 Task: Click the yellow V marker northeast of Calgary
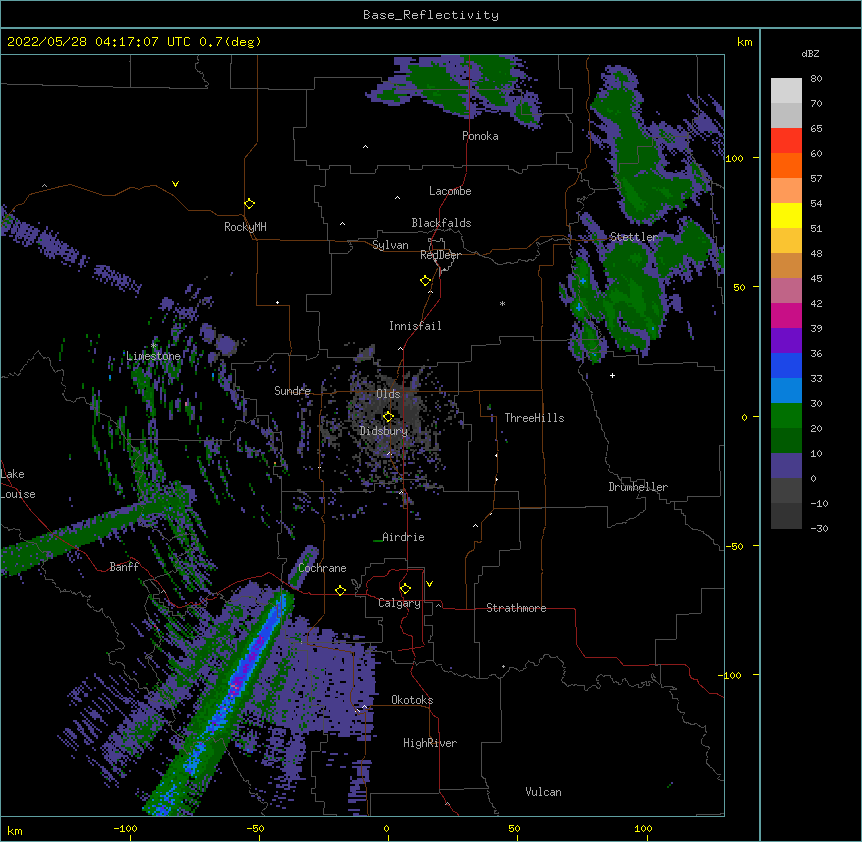tap(429, 584)
